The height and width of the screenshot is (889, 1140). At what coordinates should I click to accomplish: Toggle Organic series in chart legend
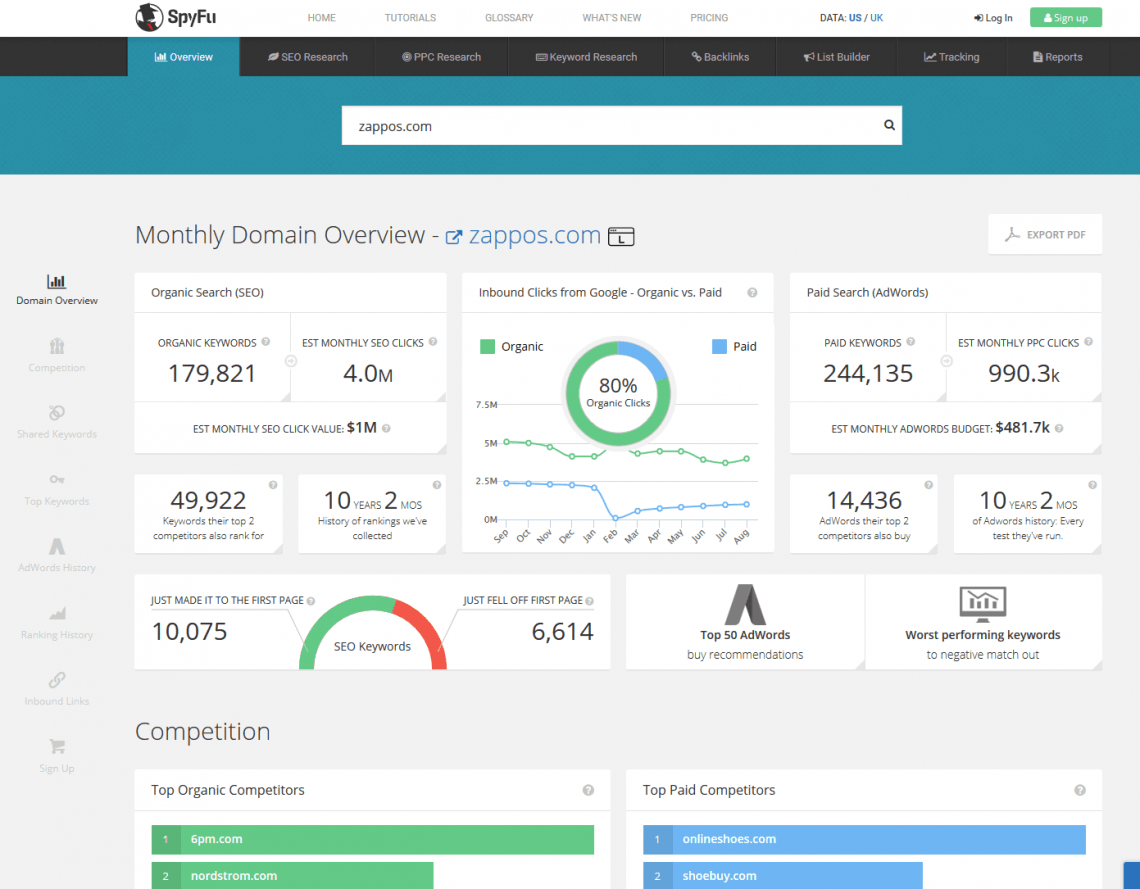coord(488,347)
